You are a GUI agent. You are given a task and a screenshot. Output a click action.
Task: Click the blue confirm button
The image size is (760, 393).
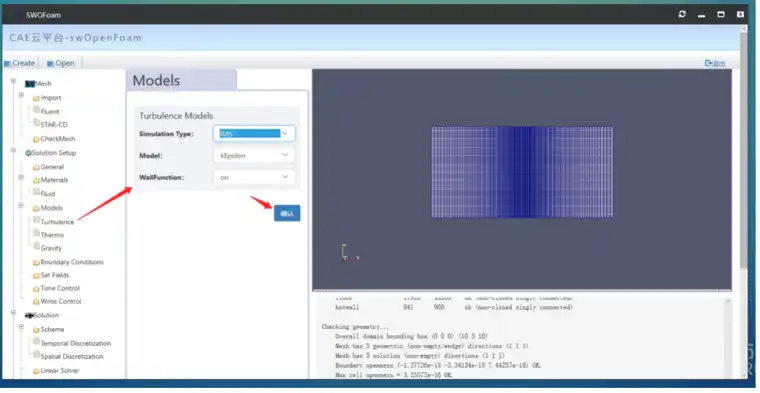pyautogui.click(x=287, y=213)
